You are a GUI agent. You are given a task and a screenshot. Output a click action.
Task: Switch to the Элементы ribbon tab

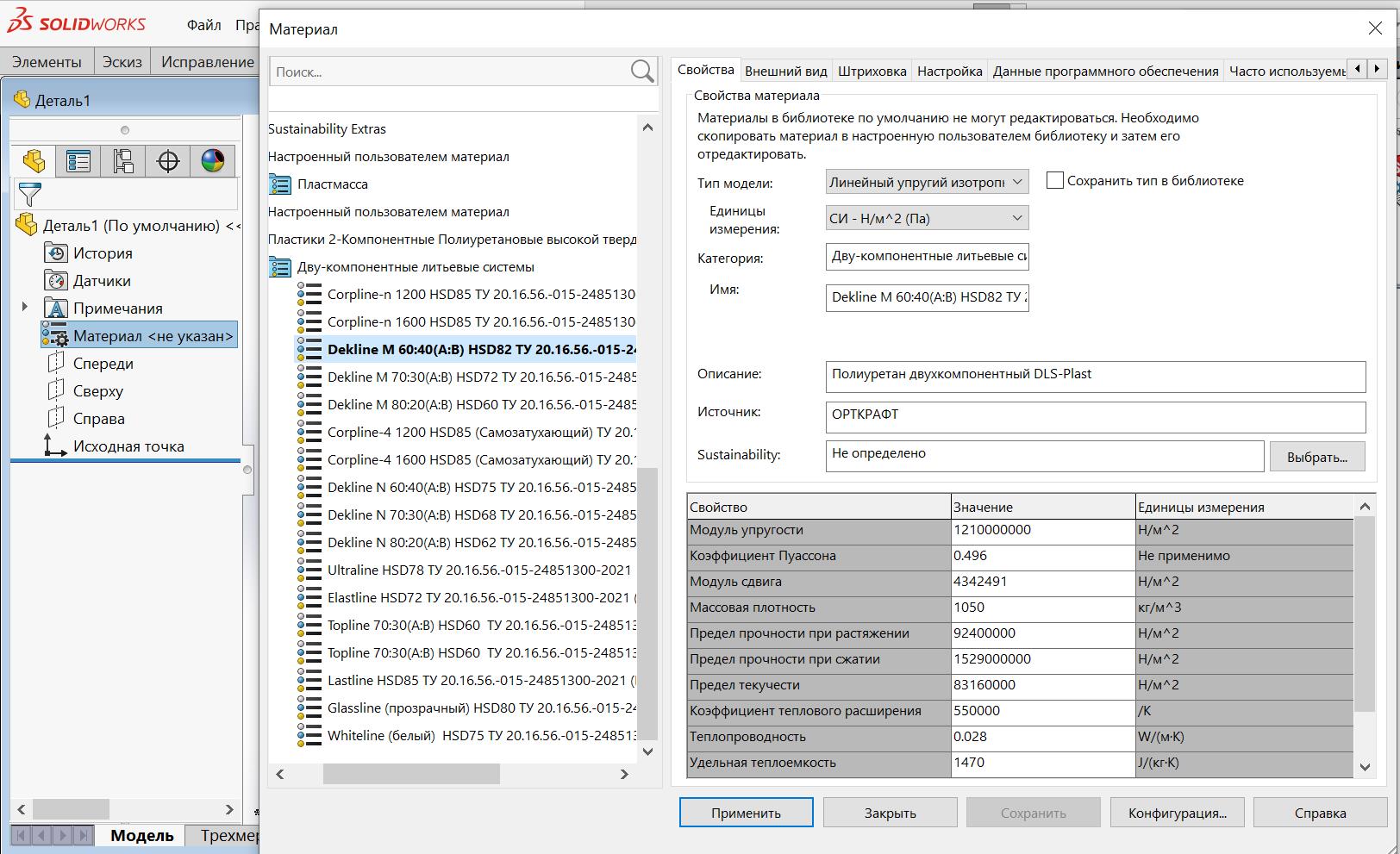(x=47, y=61)
